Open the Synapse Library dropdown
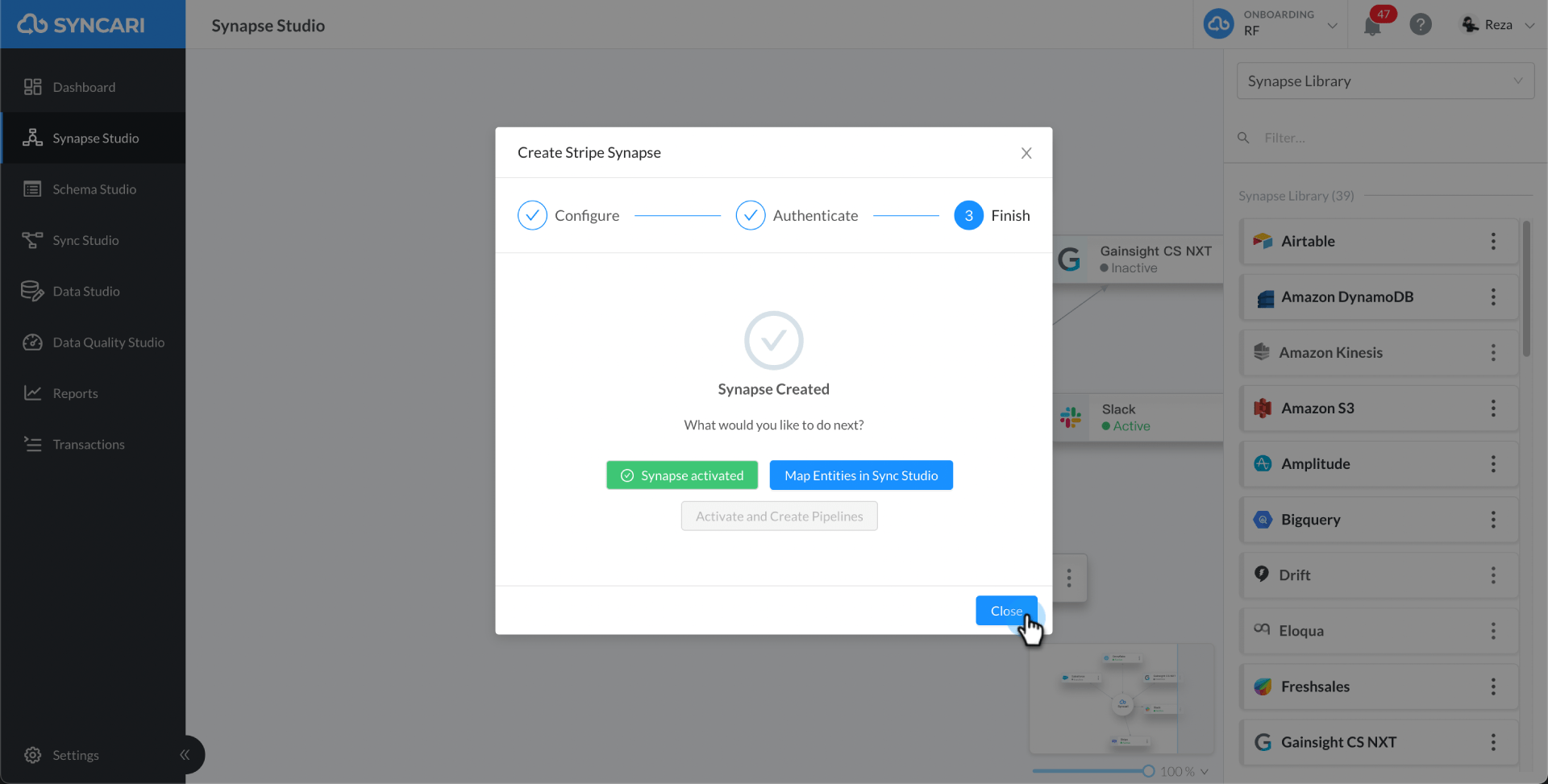Image resolution: width=1548 pixels, height=784 pixels. [x=1385, y=81]
